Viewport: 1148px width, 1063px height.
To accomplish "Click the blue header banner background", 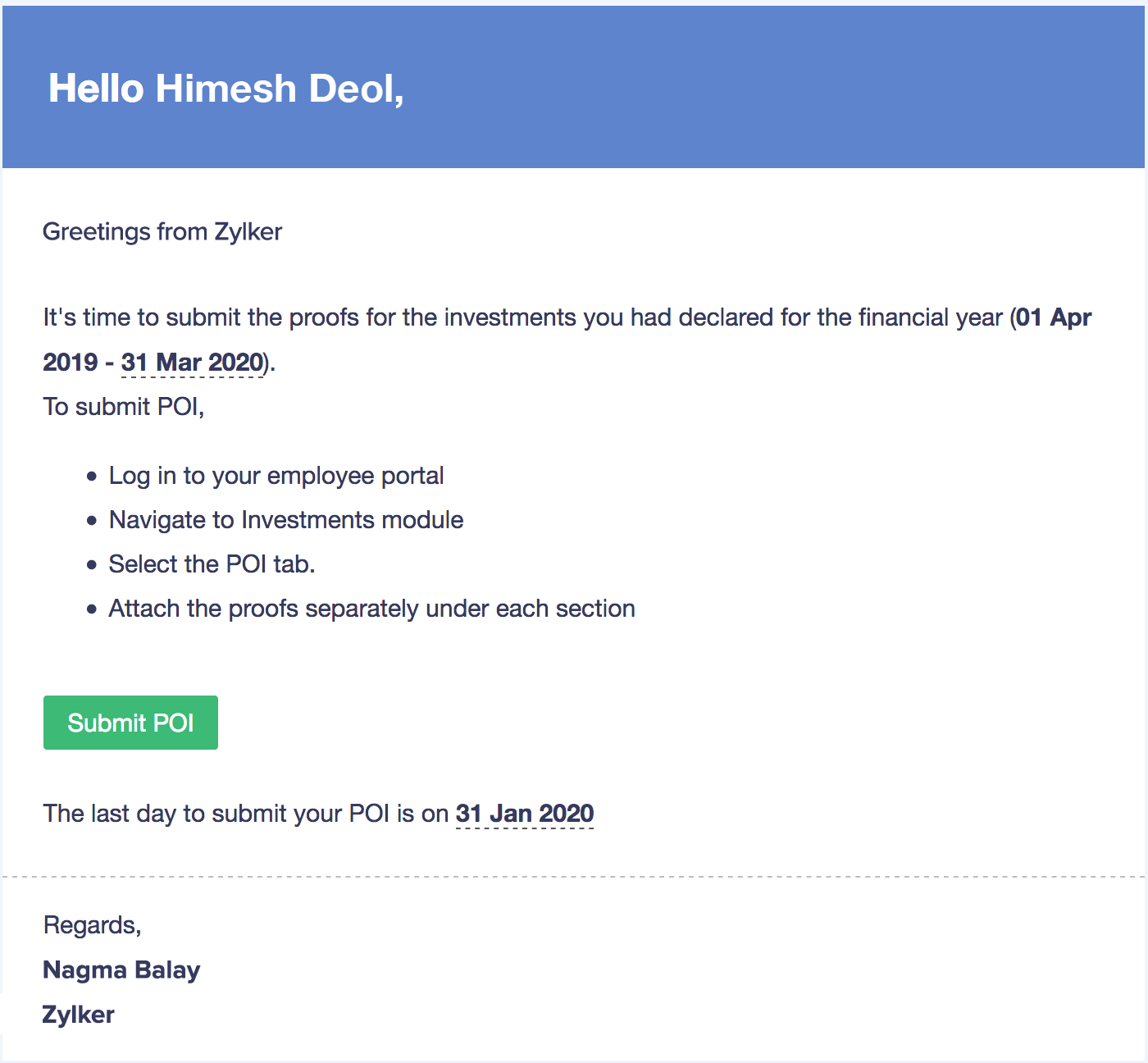I will [738, 89].
